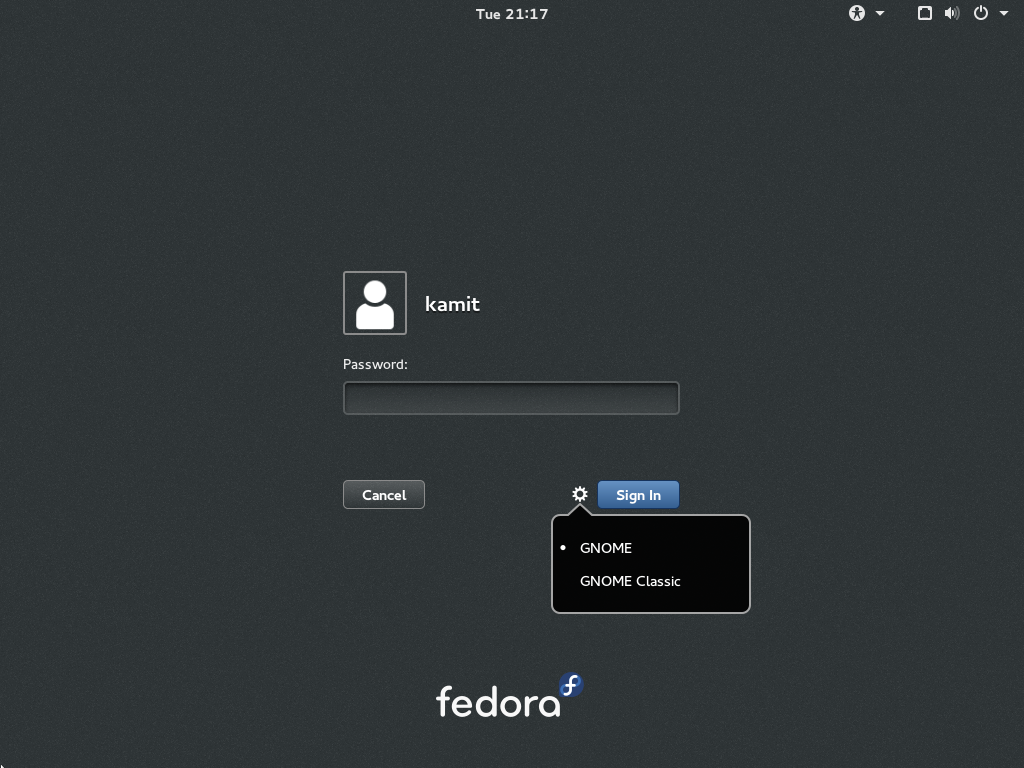Click the session popup's pointer arrow under gear
Image resolution: width=1024 pixels, height=768 pixels.
pyautogui.click(x=580, y=511)
